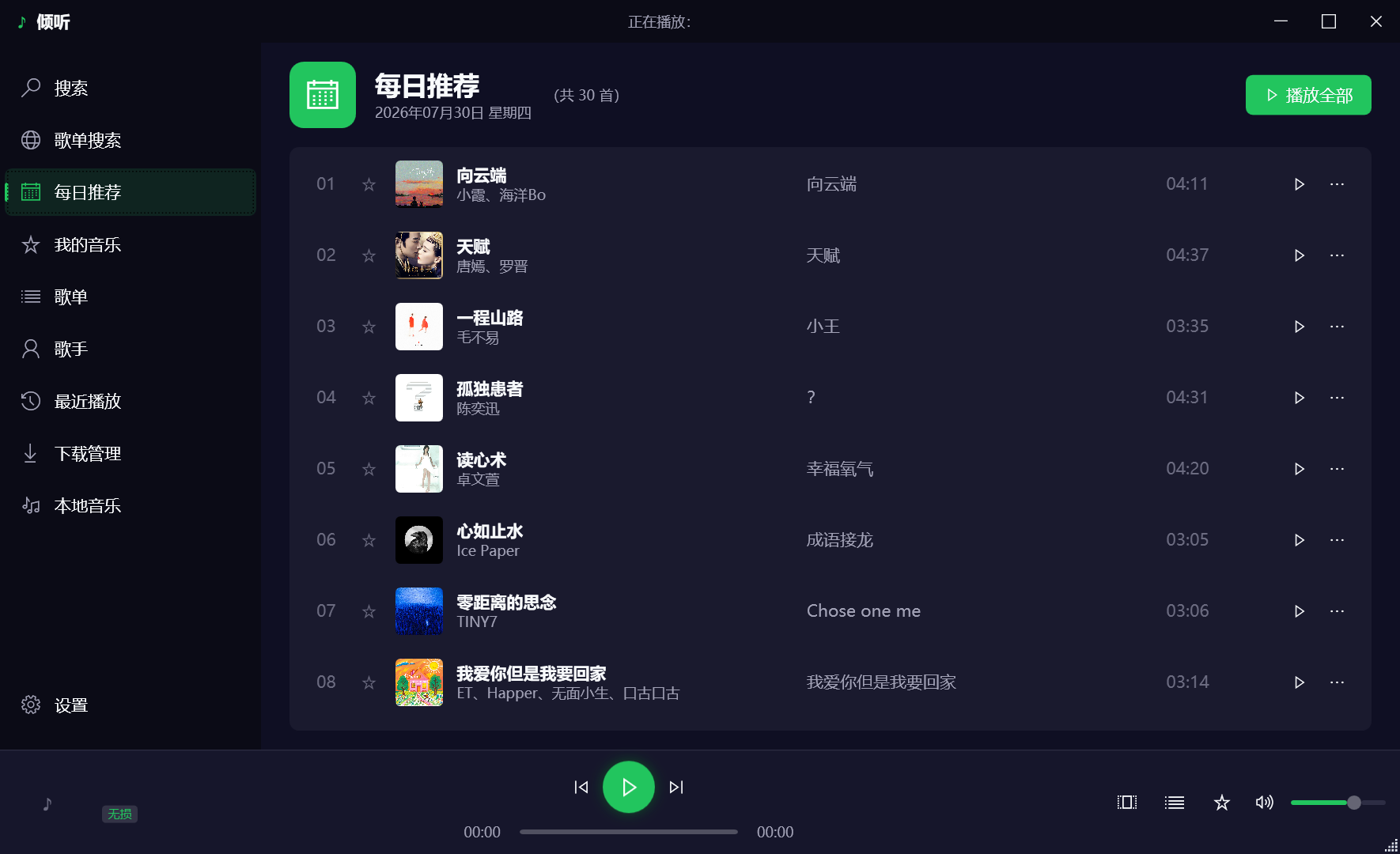Viewport: 1400px width, 854px height.
Task: Favorite the song 天赋 with star
Action: [x=369, y=255]
